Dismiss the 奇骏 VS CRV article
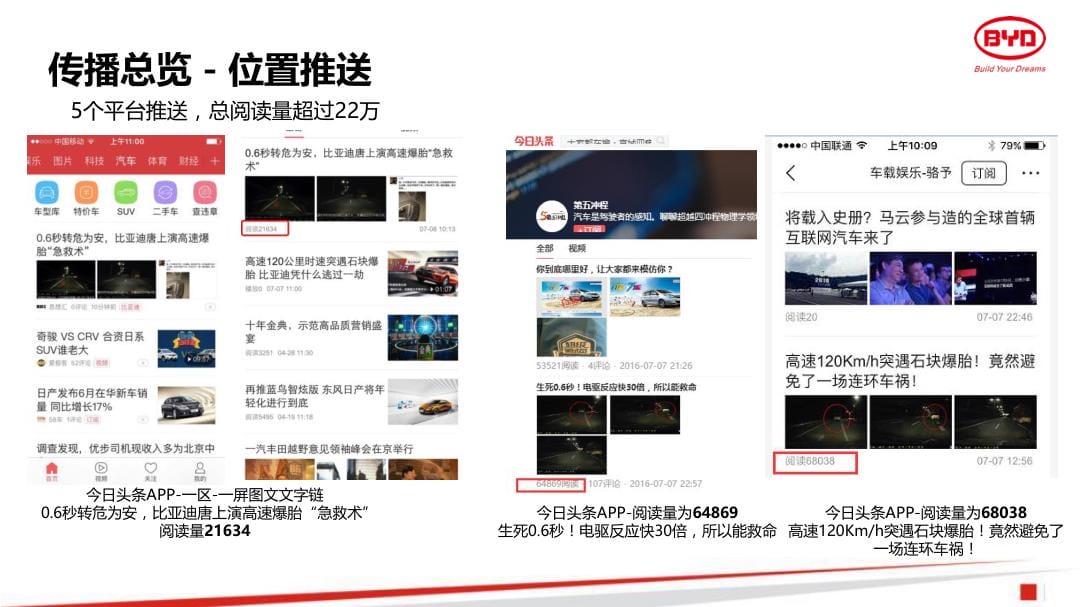This screenshot has height=607, width=1080. coord(142,362)
